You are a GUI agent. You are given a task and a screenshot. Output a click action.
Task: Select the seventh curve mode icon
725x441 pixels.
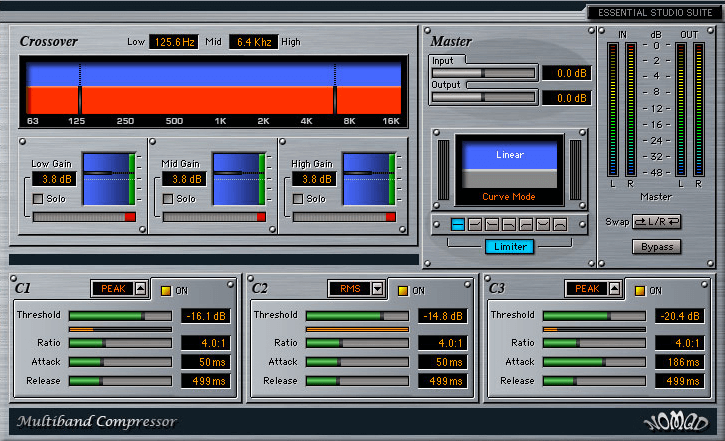coord(559,224)
